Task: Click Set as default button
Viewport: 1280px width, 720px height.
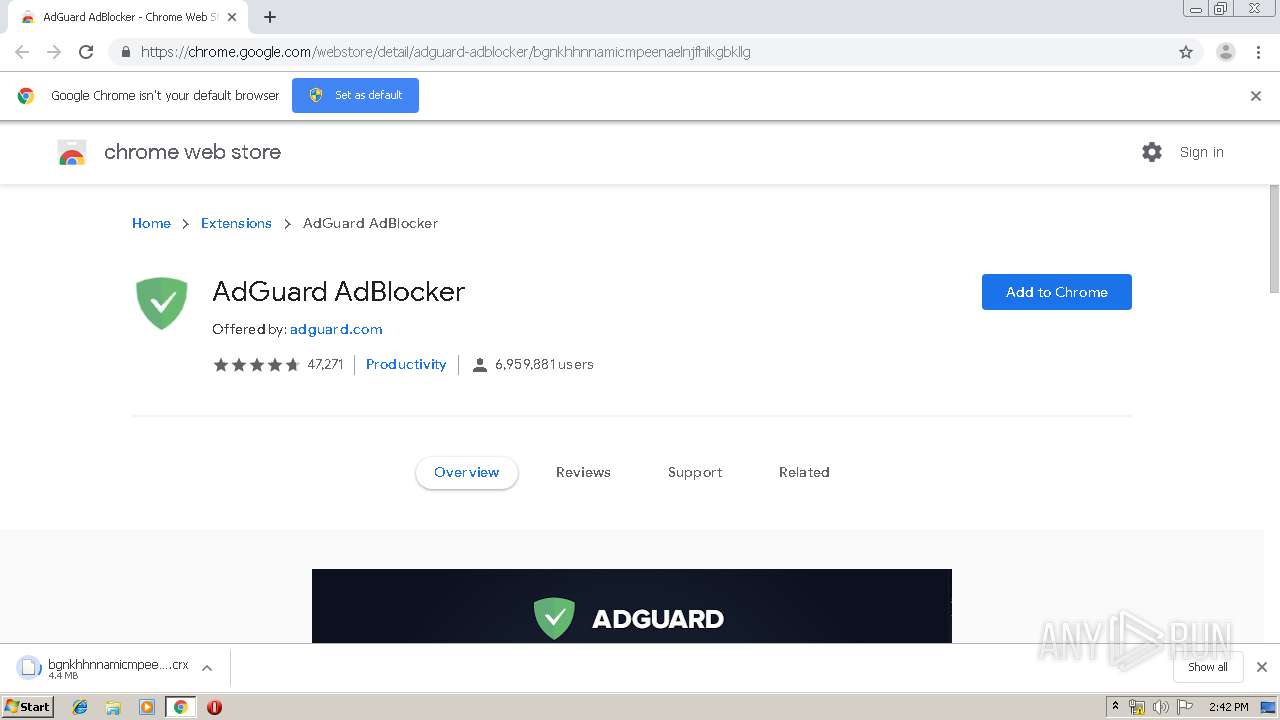Action: (355, 95)
